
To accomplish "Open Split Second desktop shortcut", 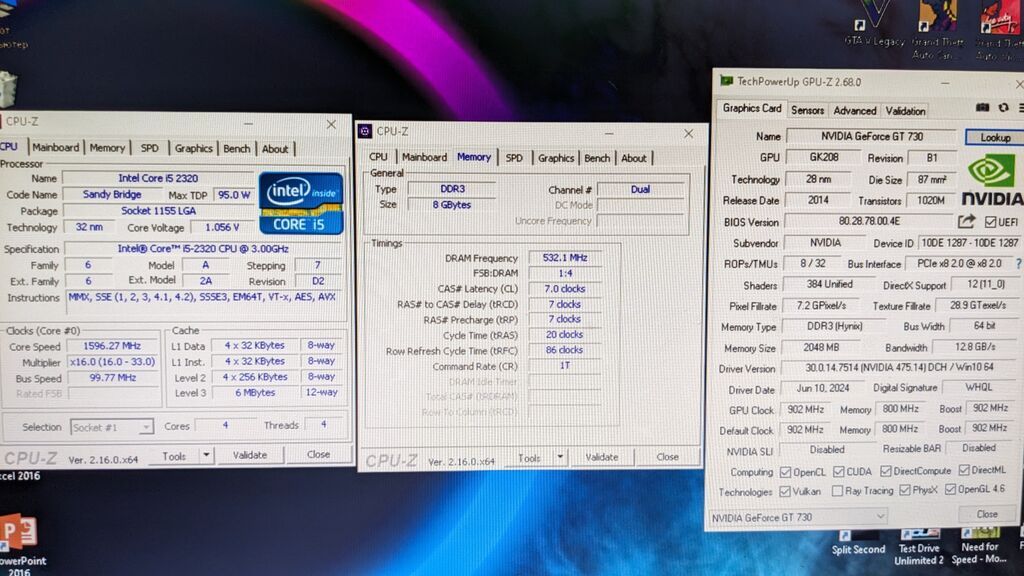I will (x=858, y=543).
